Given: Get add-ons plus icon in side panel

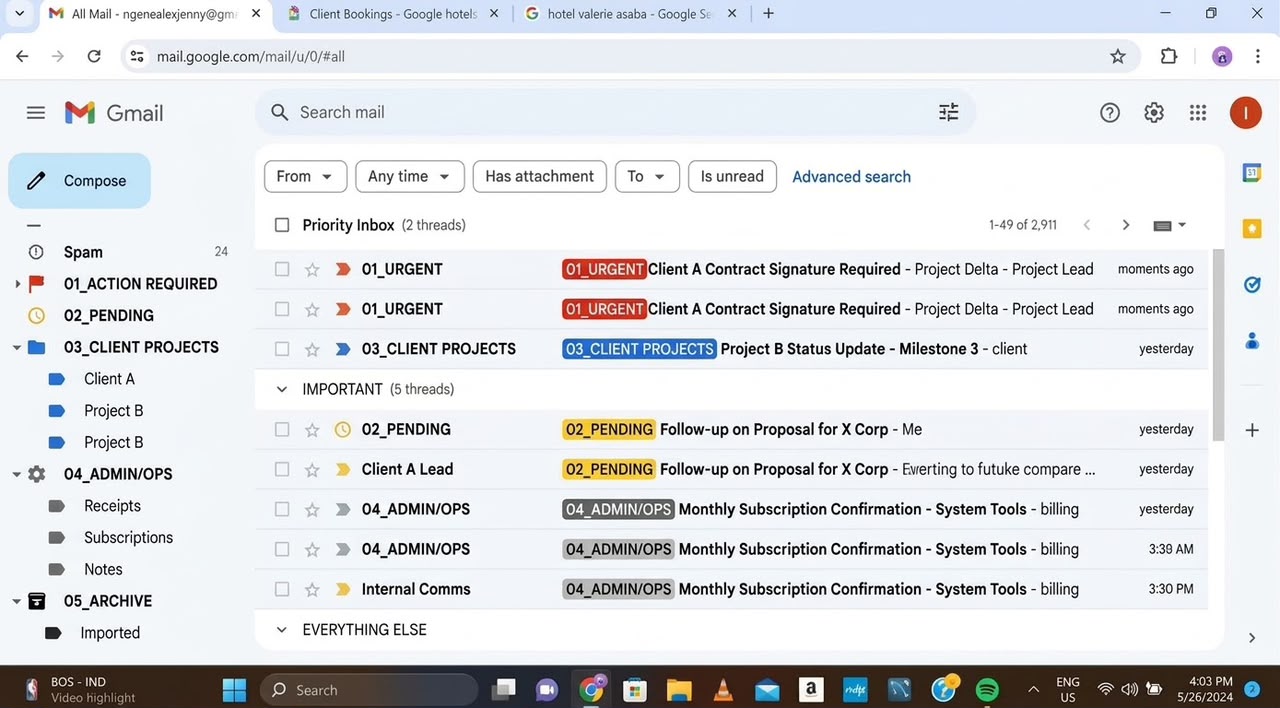Looking at the screenshot, I should 1252,430.
